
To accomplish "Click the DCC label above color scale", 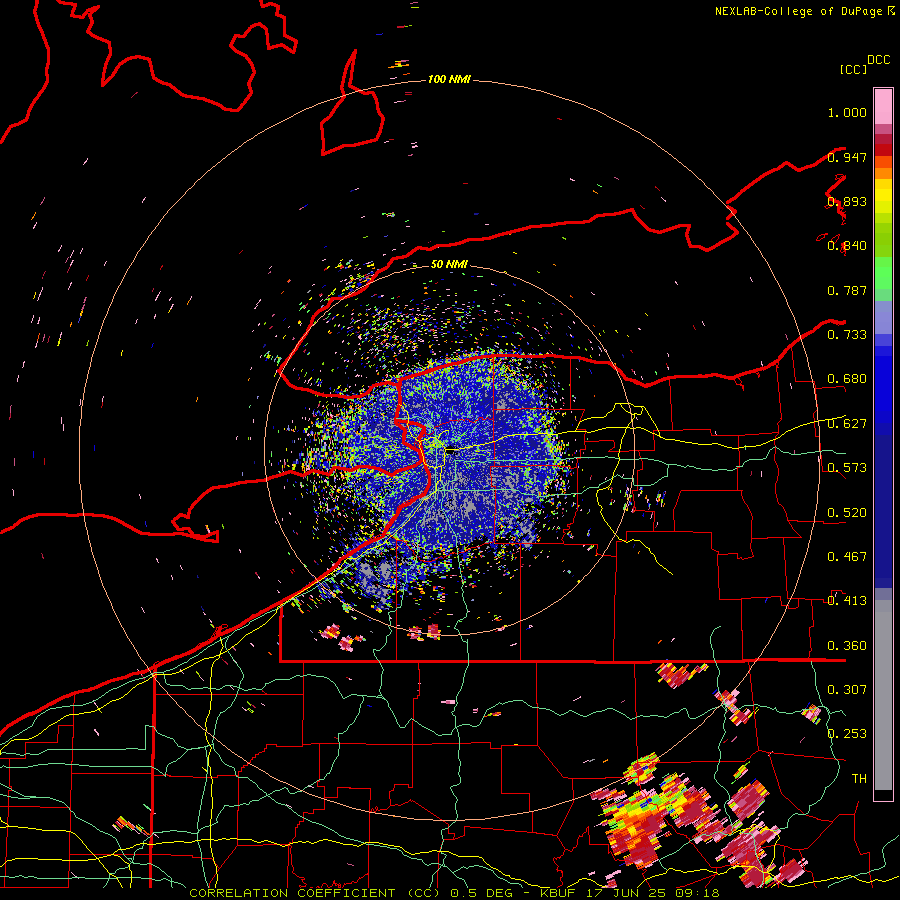I will point(879,60).
